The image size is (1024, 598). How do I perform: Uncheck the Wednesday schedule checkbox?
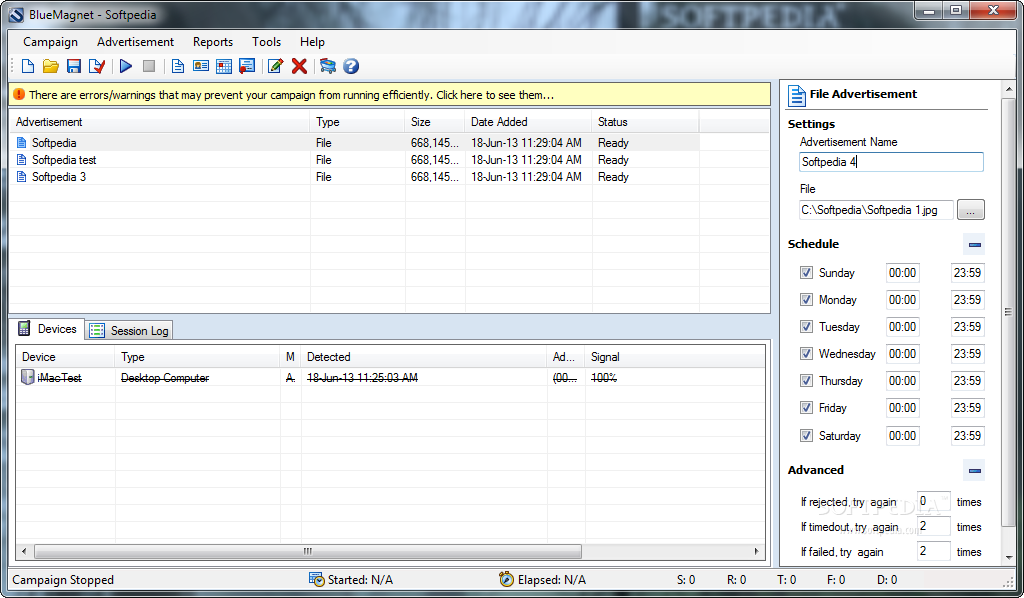point(806,354)
